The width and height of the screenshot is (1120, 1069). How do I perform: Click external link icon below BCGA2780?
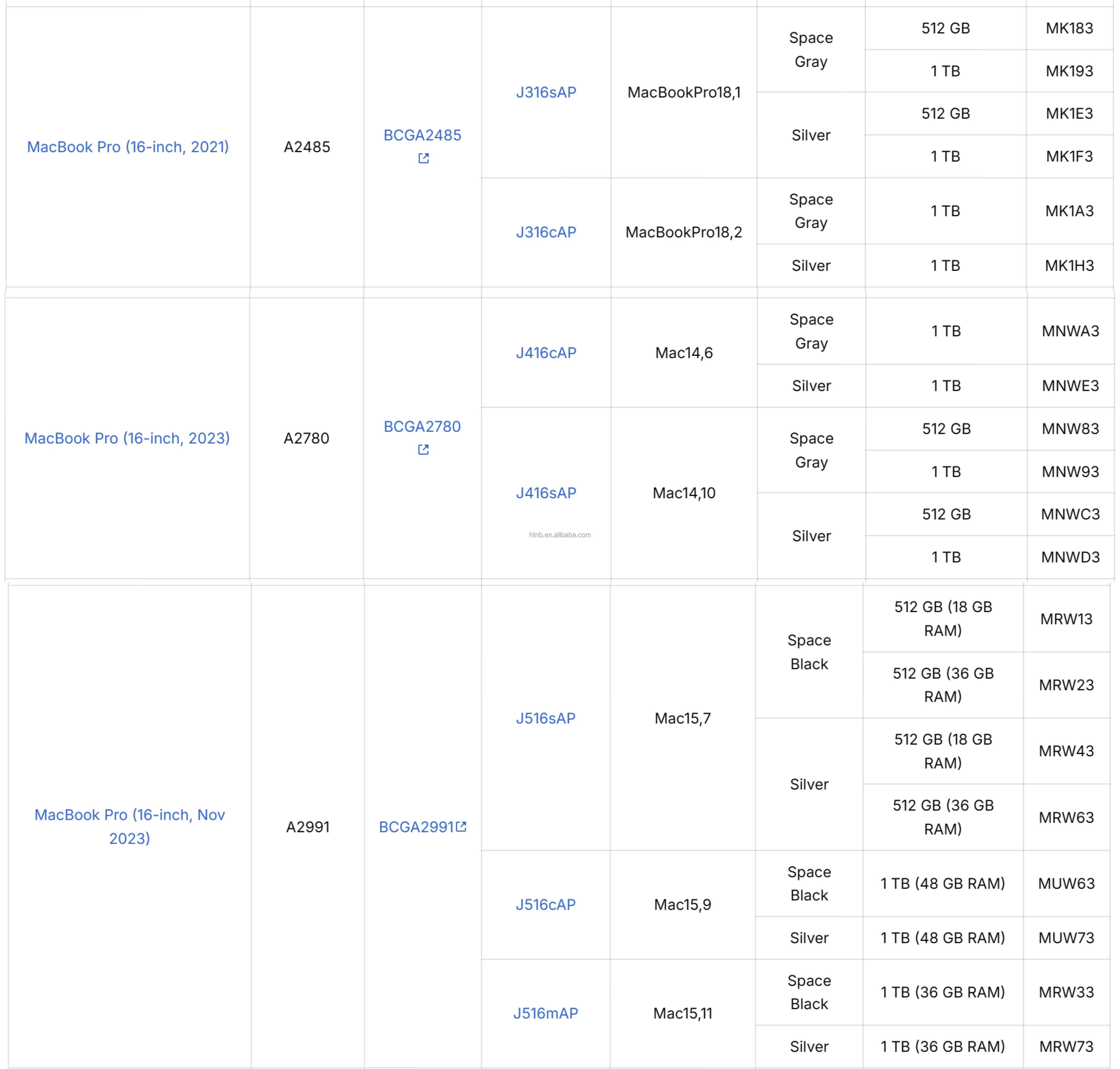424,450
